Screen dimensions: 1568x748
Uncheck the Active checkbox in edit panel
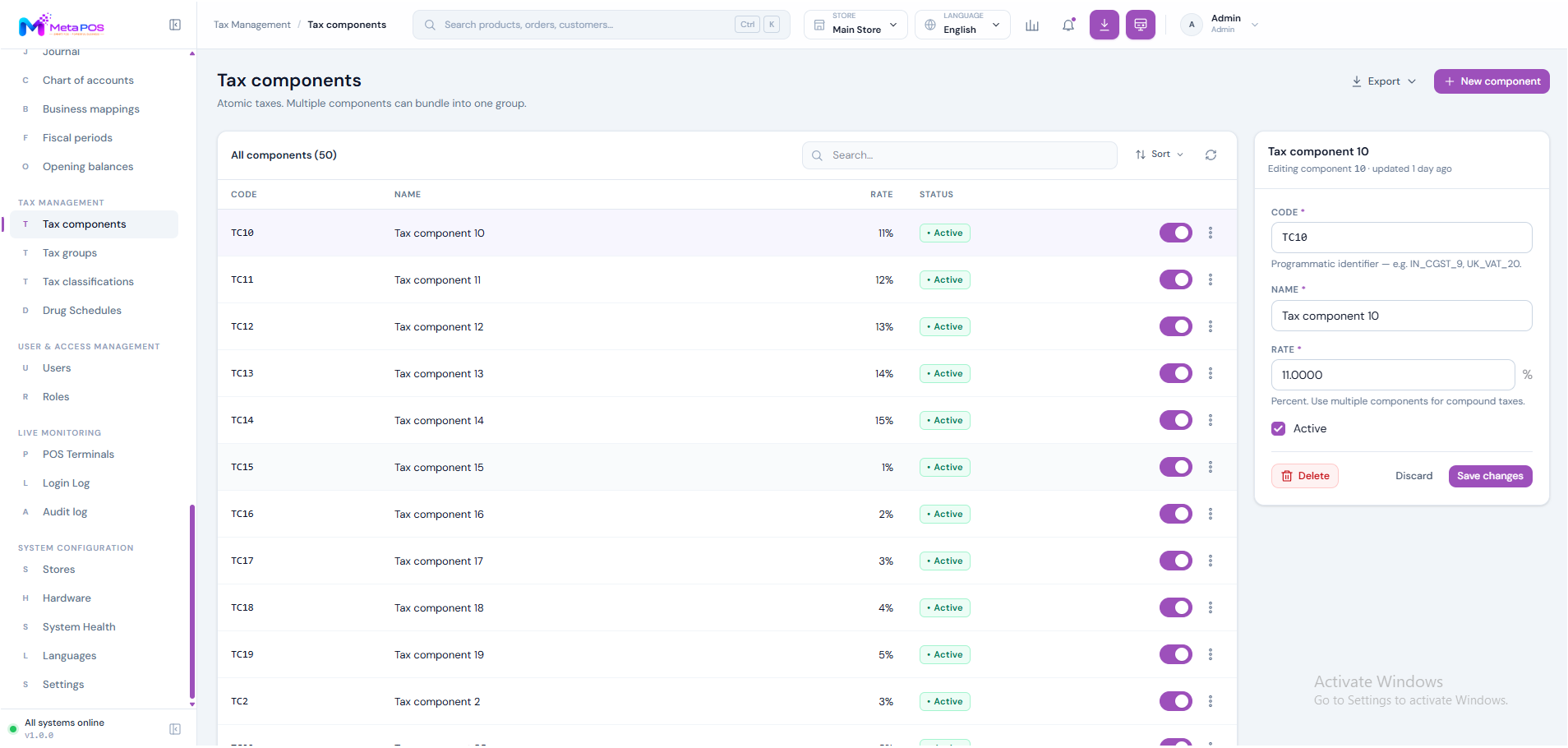click(1278, 428)
